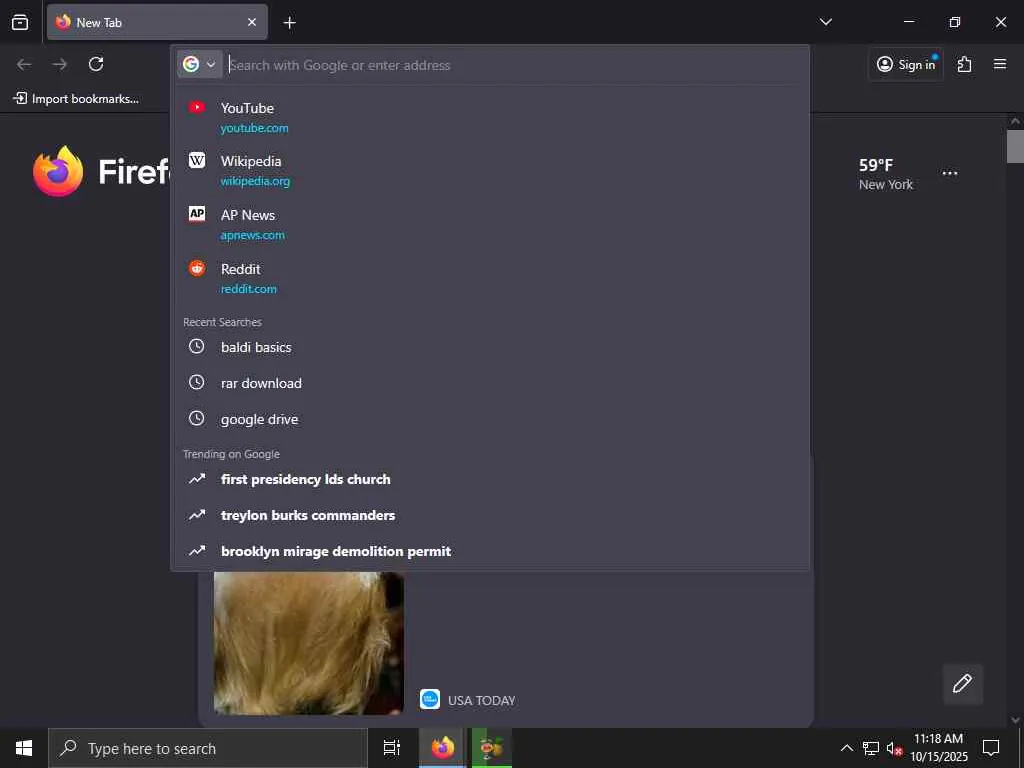Select trending treylon burks commanders

(490, 515)
